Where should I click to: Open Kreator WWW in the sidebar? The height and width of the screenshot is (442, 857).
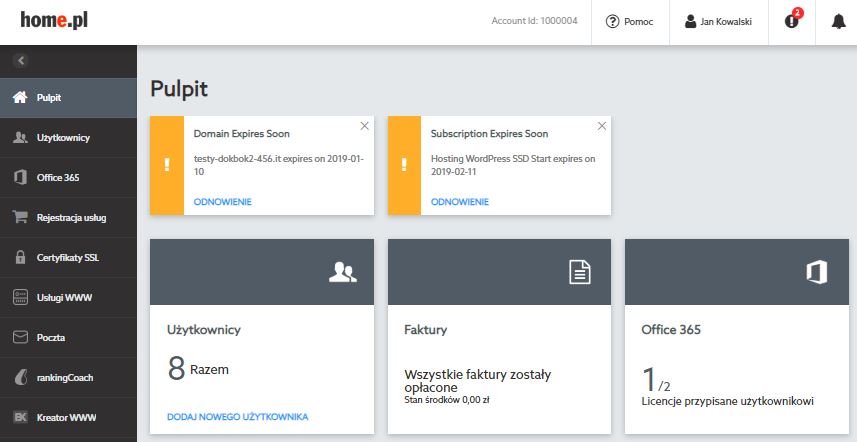(x=68, y=417)
